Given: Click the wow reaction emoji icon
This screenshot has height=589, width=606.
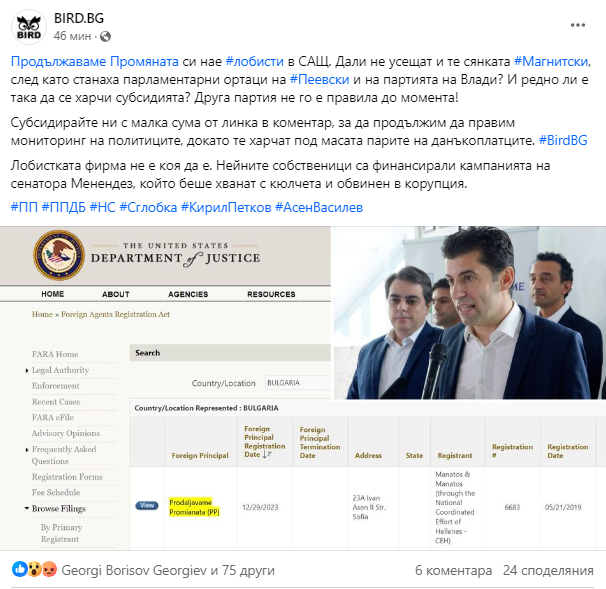Looking at the screenshot, I should tap(34, 569).
